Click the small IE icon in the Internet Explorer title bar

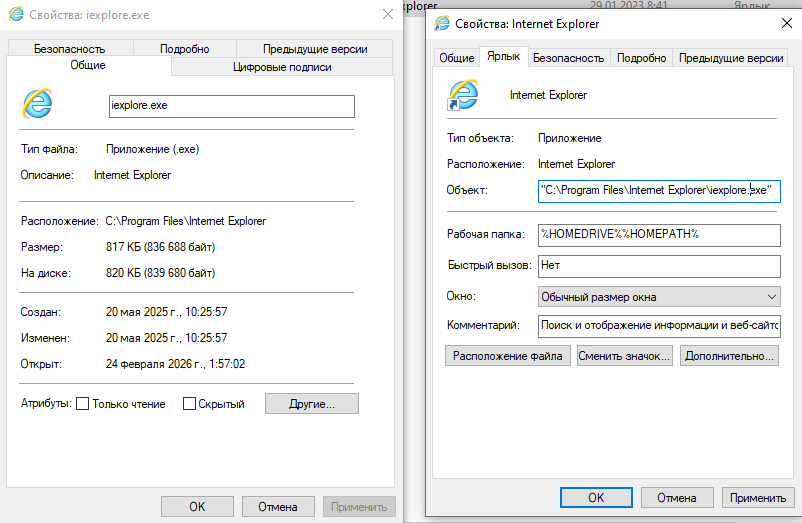click(x=441, y=24)
